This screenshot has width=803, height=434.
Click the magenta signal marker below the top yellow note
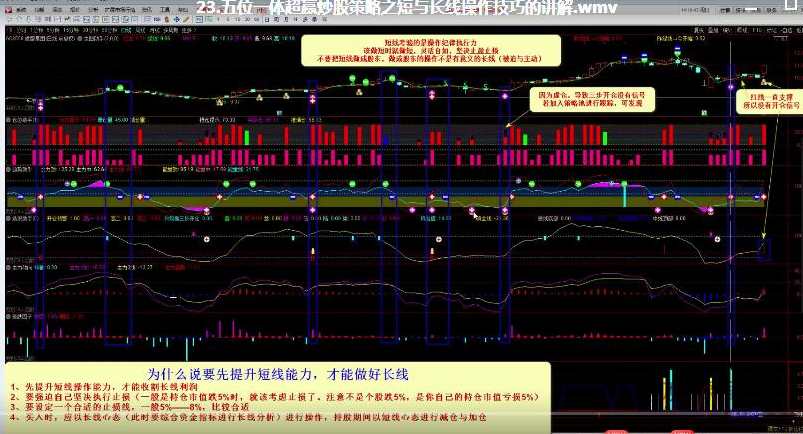(432, 95)
